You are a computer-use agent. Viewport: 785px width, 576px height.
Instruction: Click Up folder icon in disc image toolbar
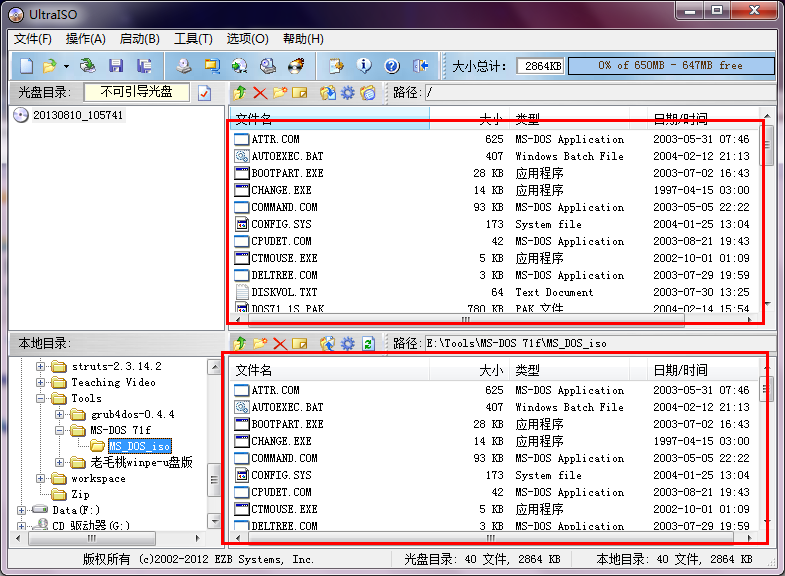240,93
